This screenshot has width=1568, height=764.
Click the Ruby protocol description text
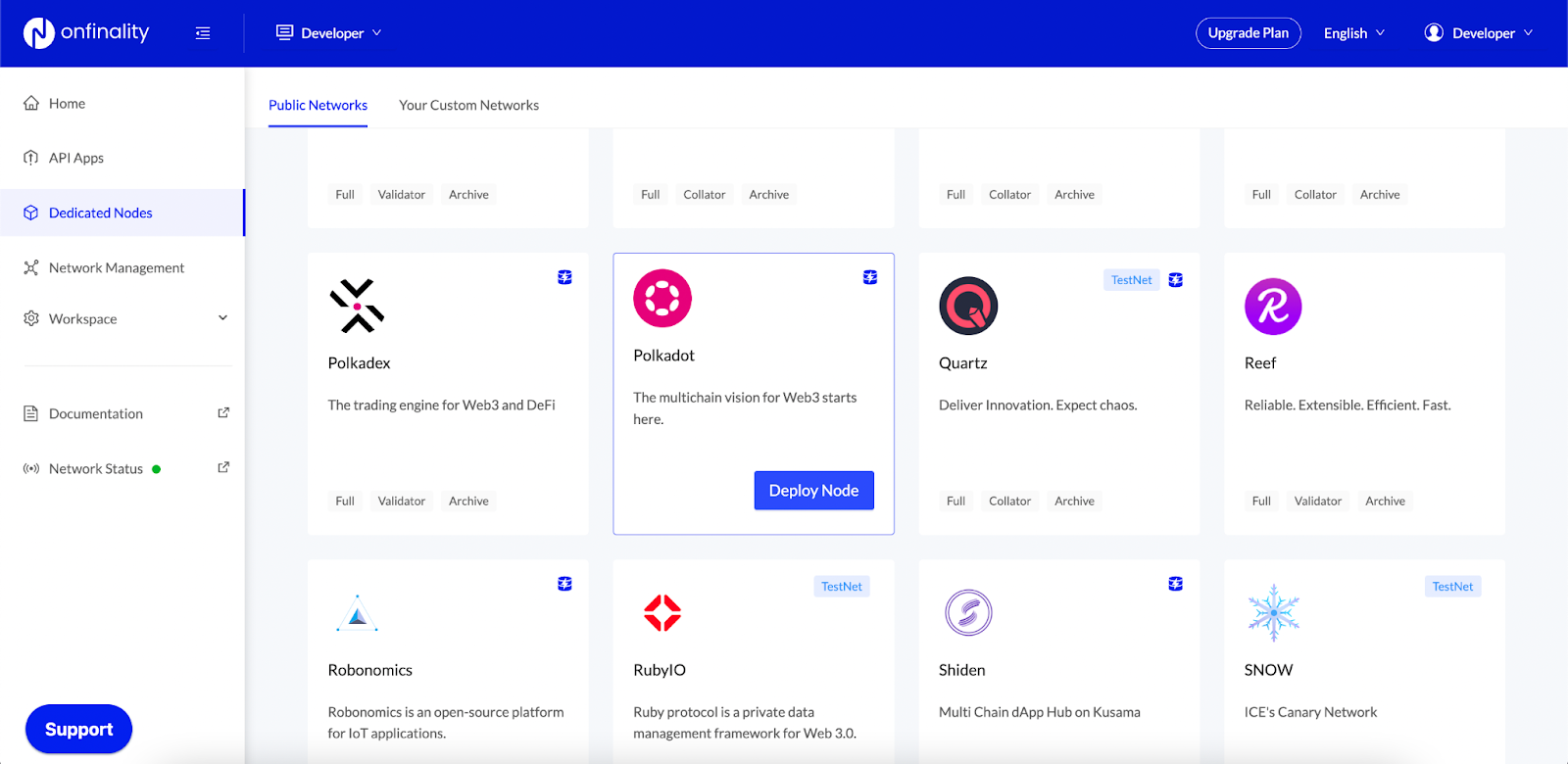tap(745, 723)
